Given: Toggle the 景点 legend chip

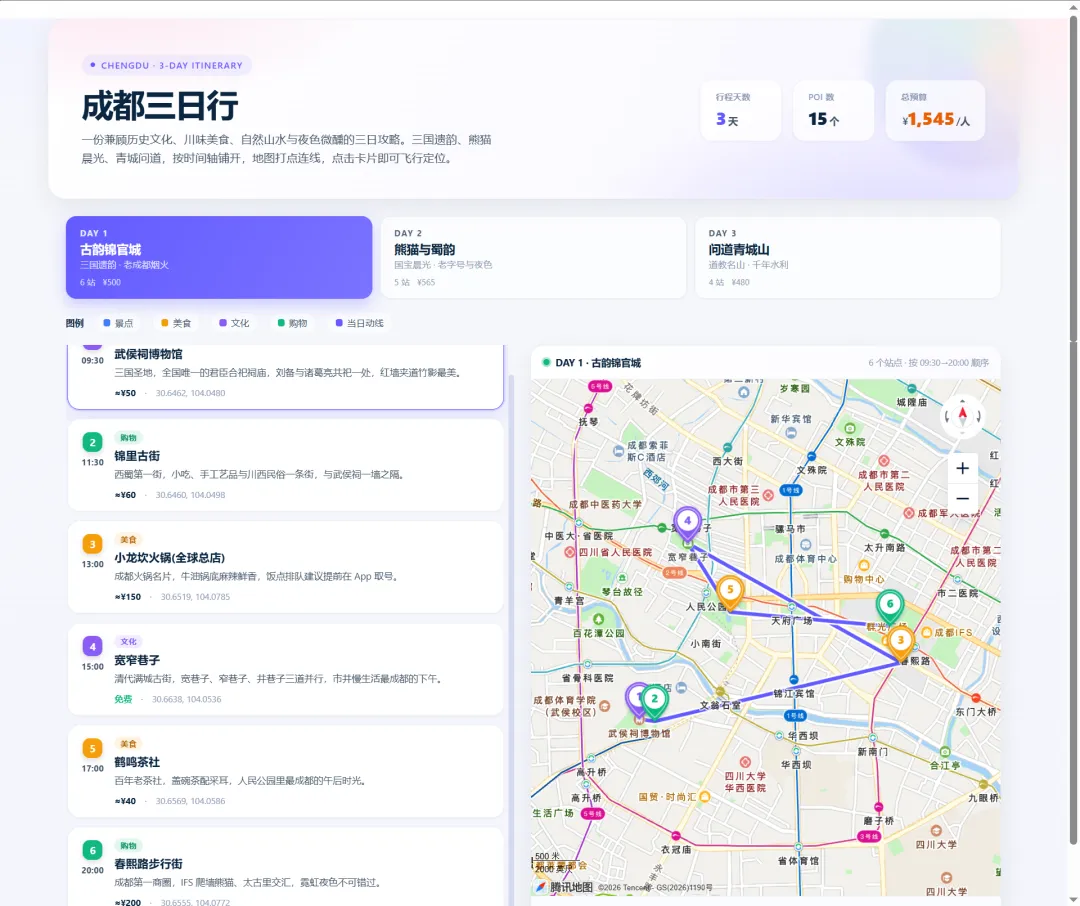Looking at the screenshot, I should tap(118, 323).
